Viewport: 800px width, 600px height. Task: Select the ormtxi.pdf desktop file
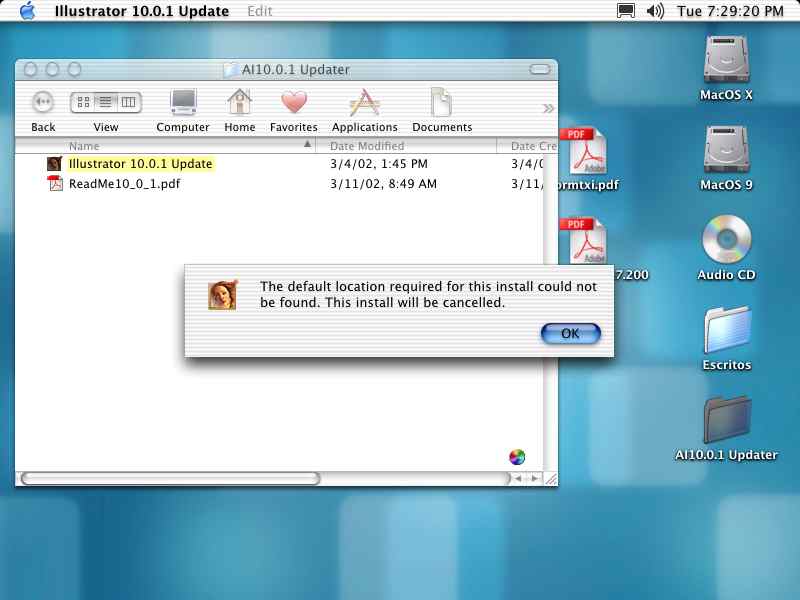(x=587, y=158)
